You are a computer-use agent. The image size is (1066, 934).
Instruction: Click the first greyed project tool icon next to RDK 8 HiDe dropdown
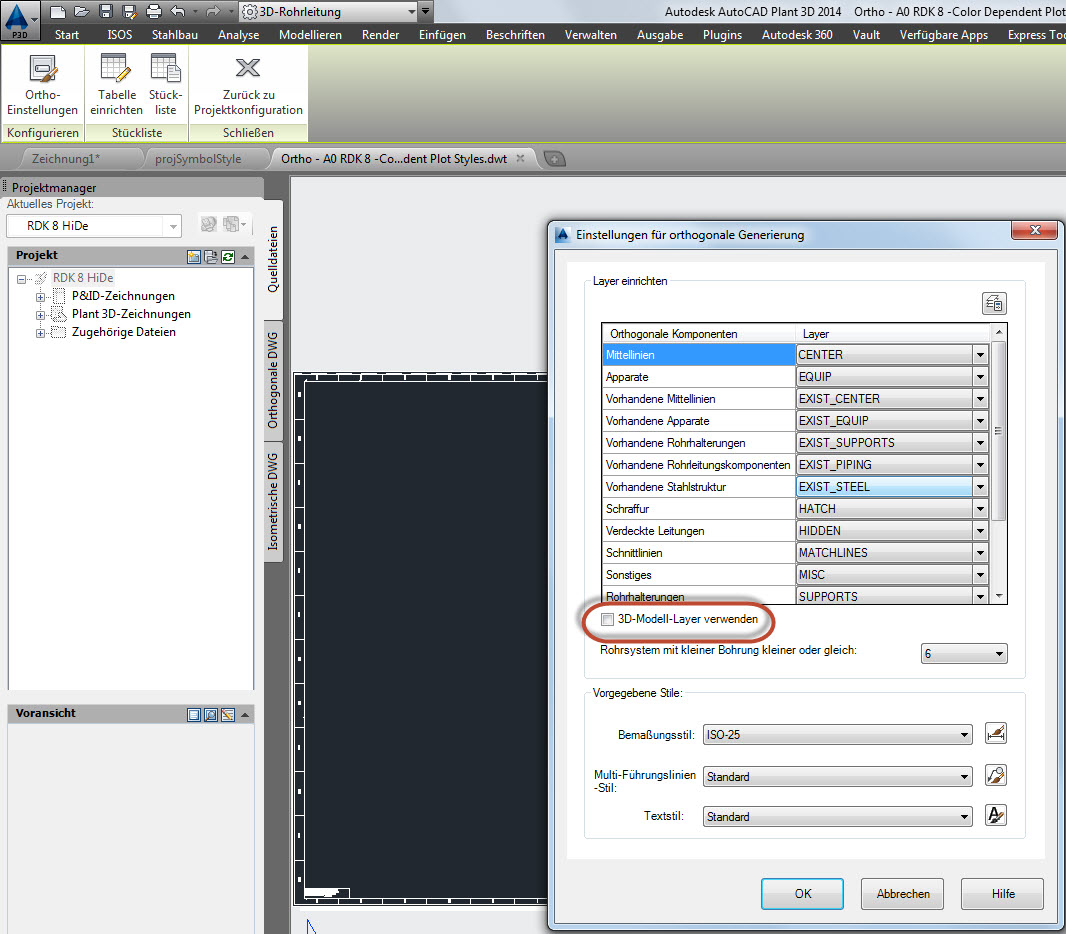[x=209, y=224]
